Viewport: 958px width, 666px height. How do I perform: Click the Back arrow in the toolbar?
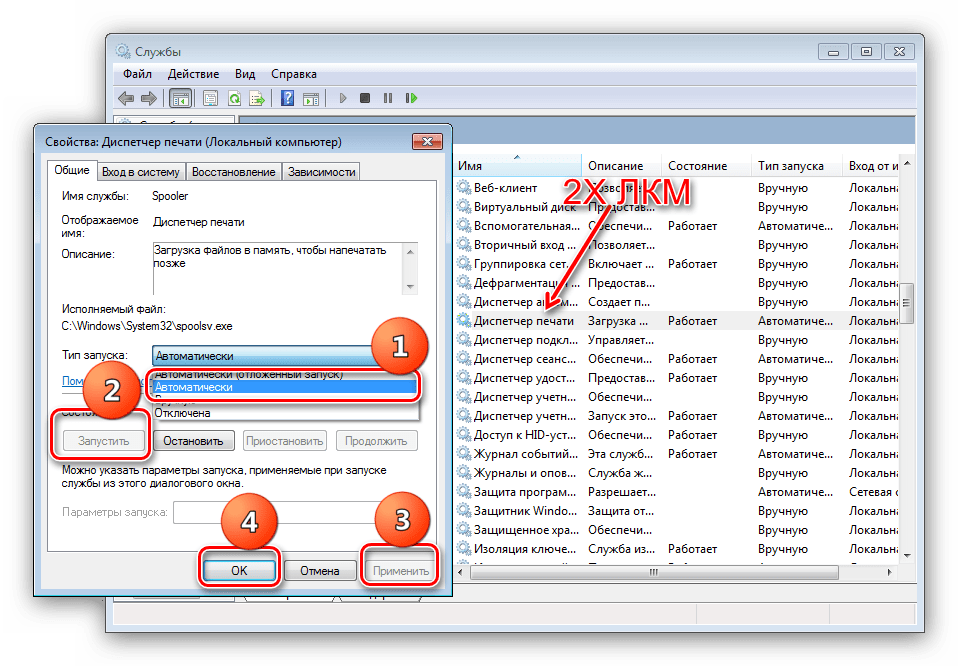[x=126, y=98]
